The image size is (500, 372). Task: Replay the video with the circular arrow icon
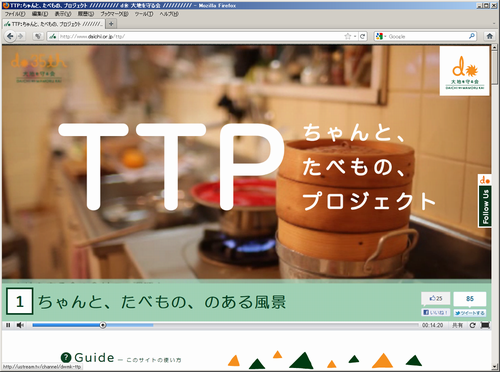click(x=472, y=325)
